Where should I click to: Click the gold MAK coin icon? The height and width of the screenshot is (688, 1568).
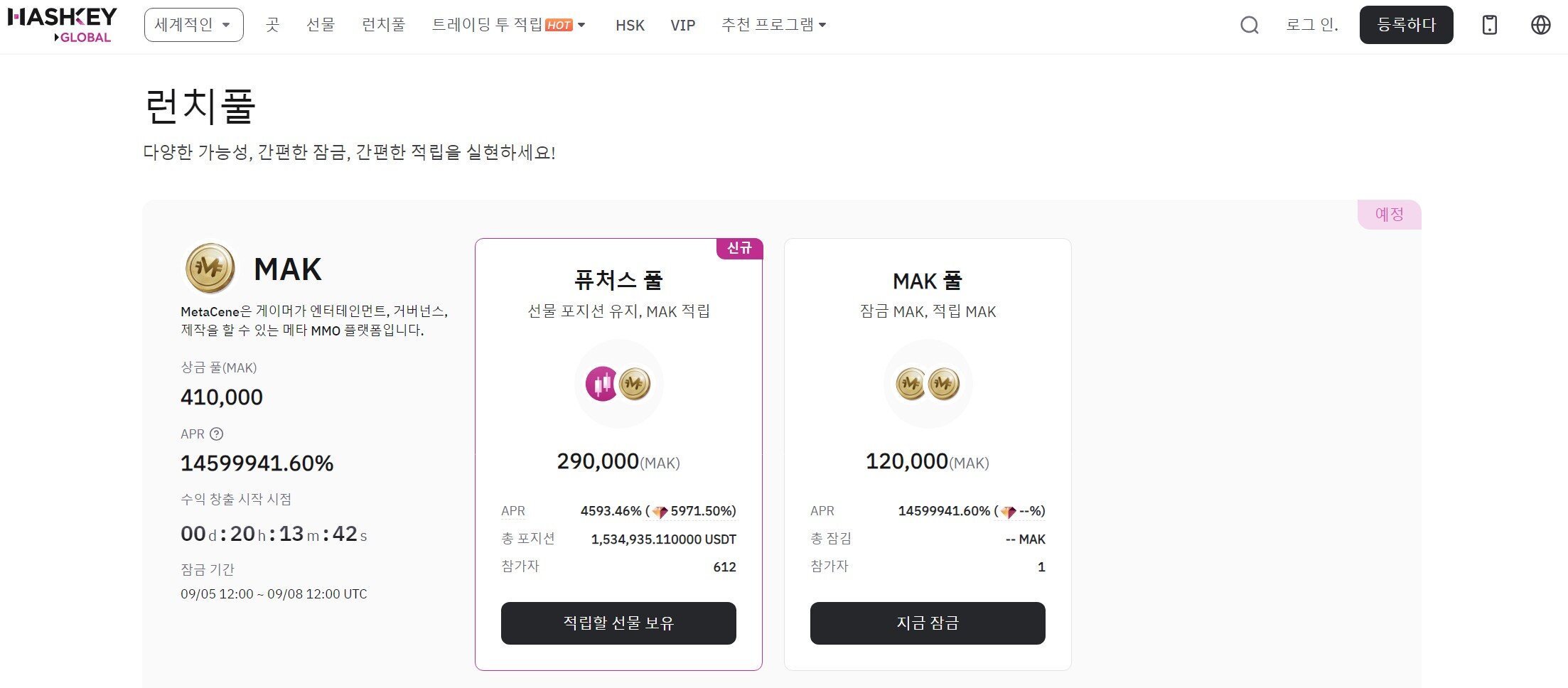point(208,269)
